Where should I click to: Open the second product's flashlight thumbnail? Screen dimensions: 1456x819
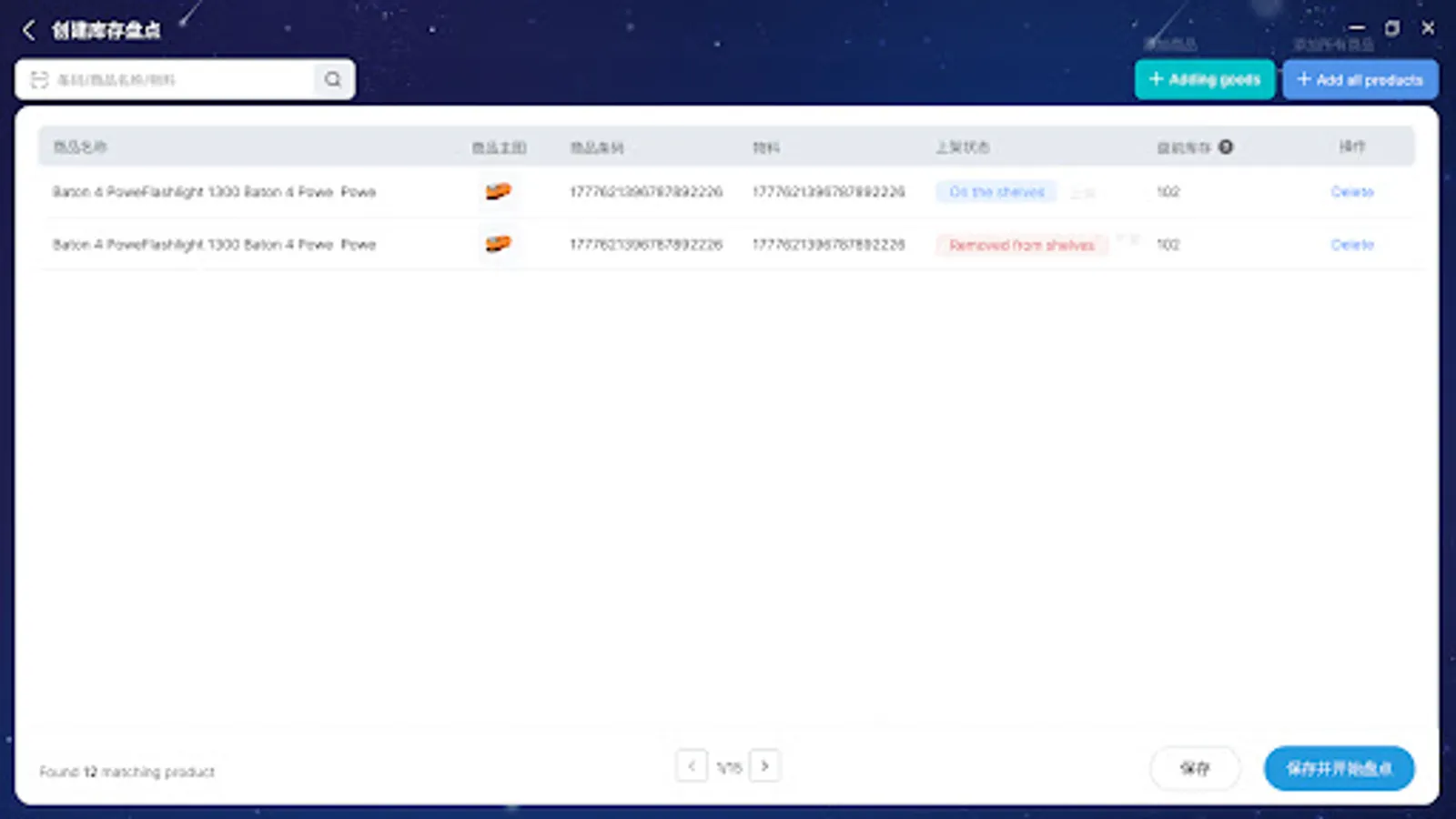point(498,244)
